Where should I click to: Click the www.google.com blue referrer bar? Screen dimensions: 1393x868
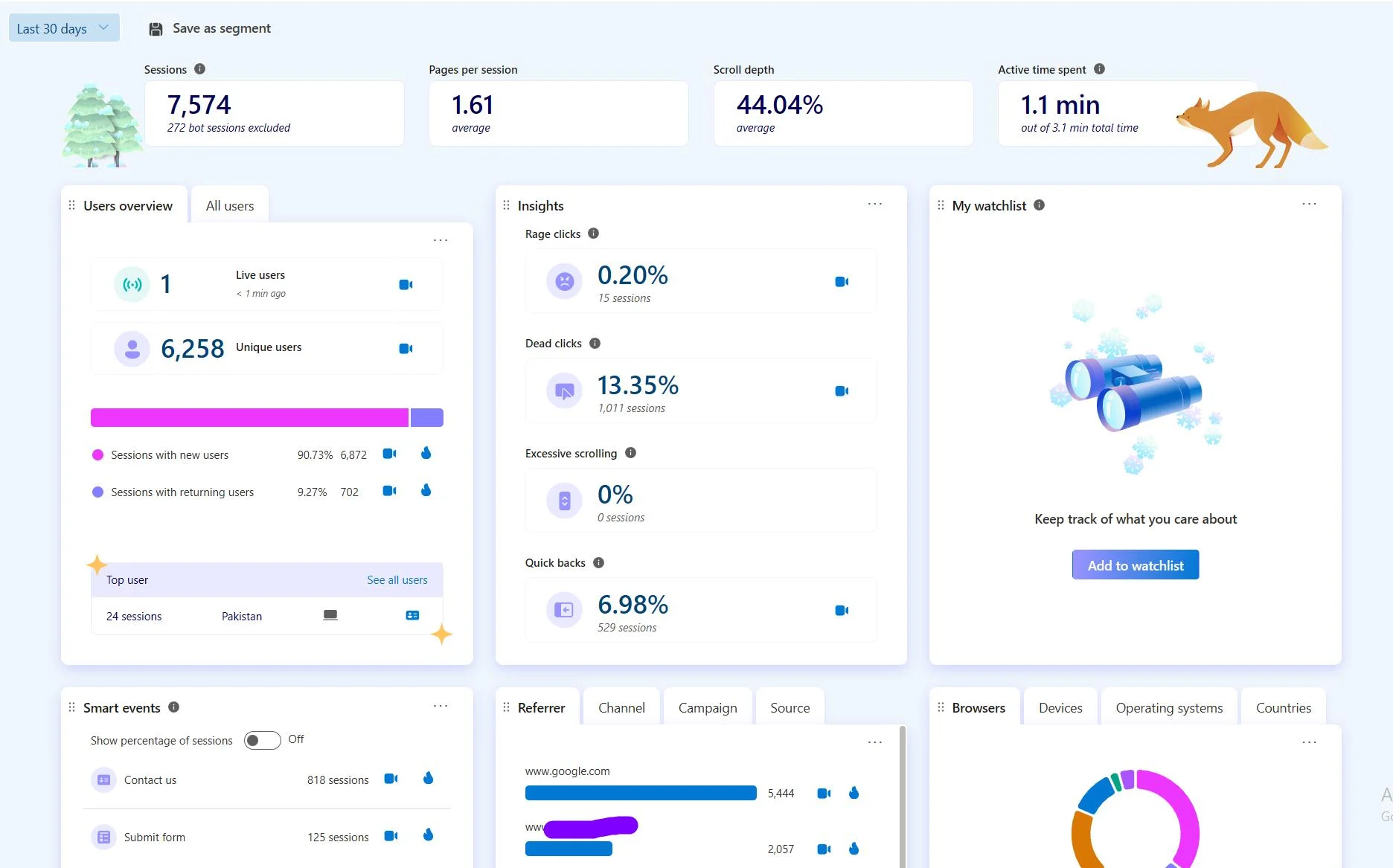(x=641, y=794)
